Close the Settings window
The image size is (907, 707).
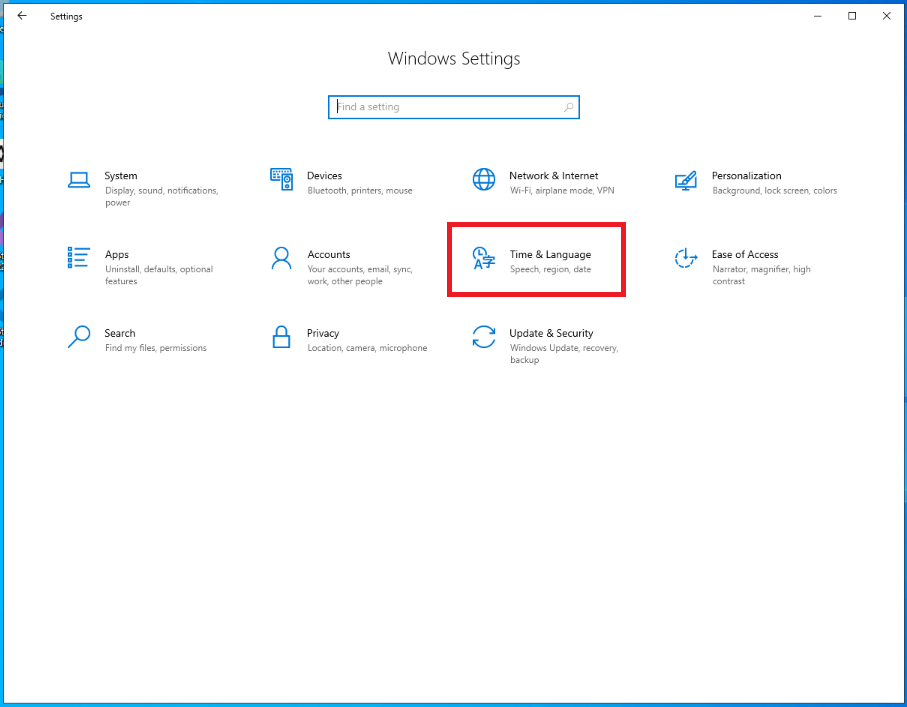[886, 16]
